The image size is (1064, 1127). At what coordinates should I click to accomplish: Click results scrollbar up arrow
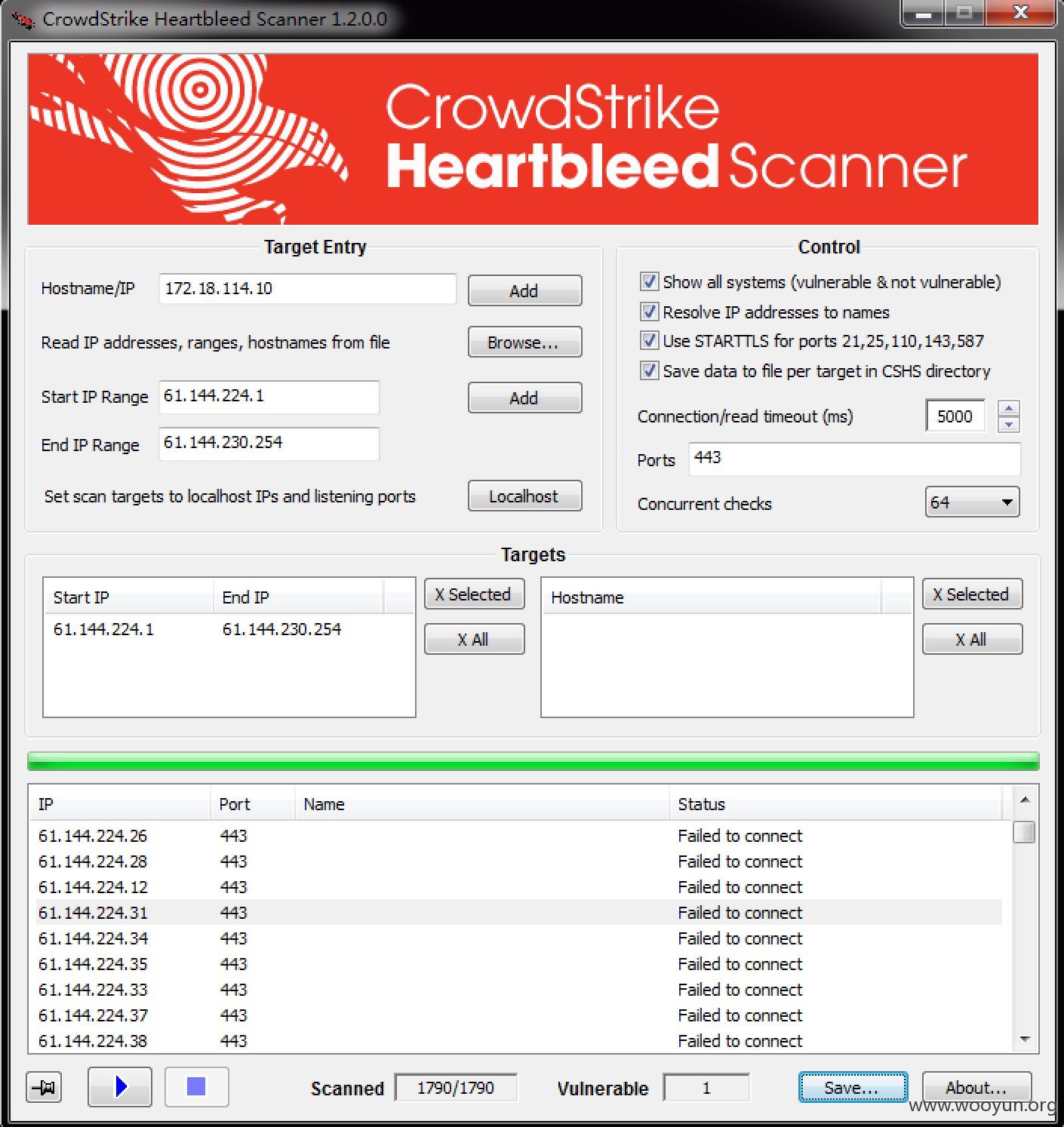(1024, 800)
